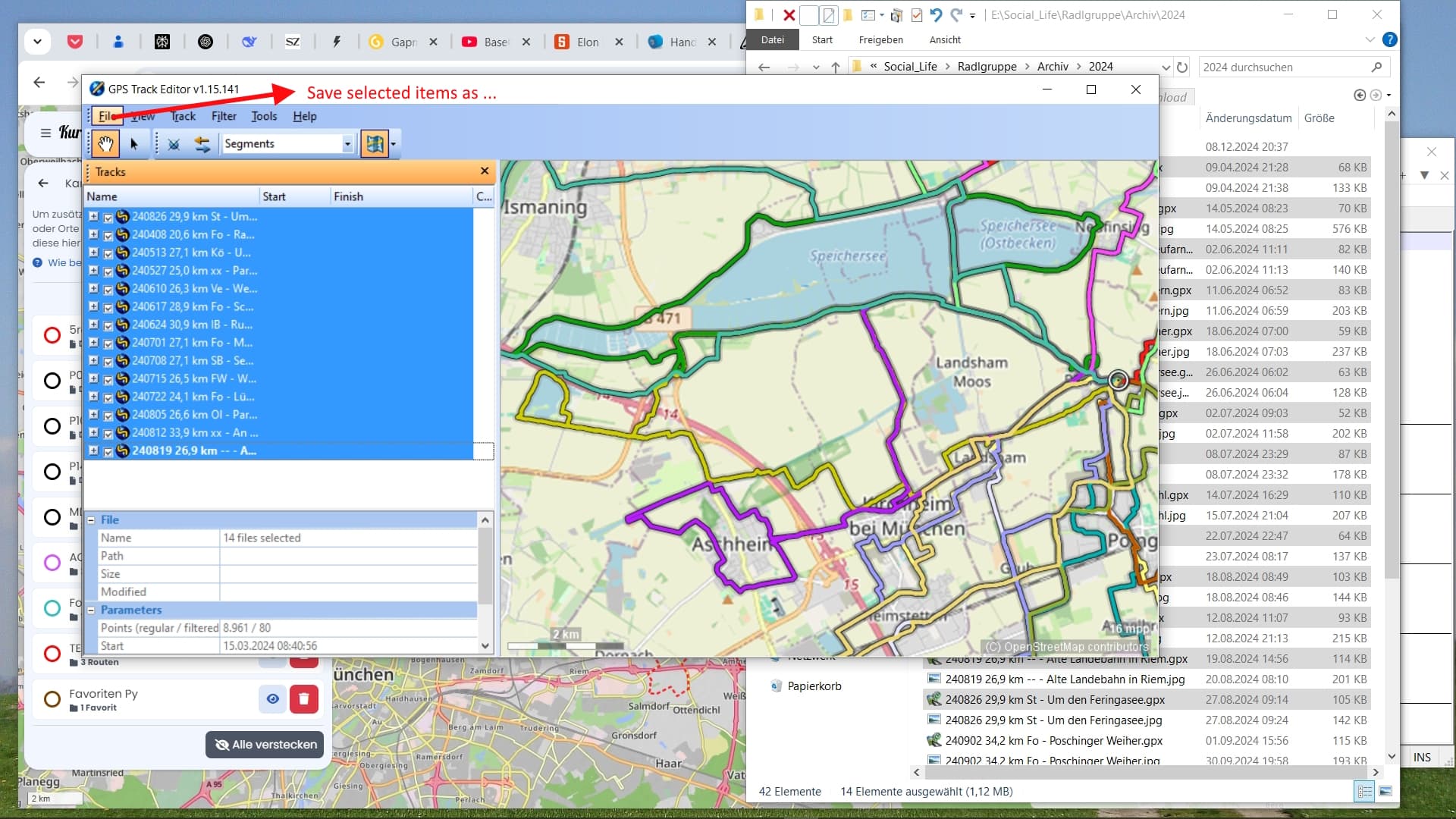The height and width of the screenshot is (819, 1456).
Task: Uncheck the 240527 25,0 km xx track checkbox
Action: tap(108, 271)
